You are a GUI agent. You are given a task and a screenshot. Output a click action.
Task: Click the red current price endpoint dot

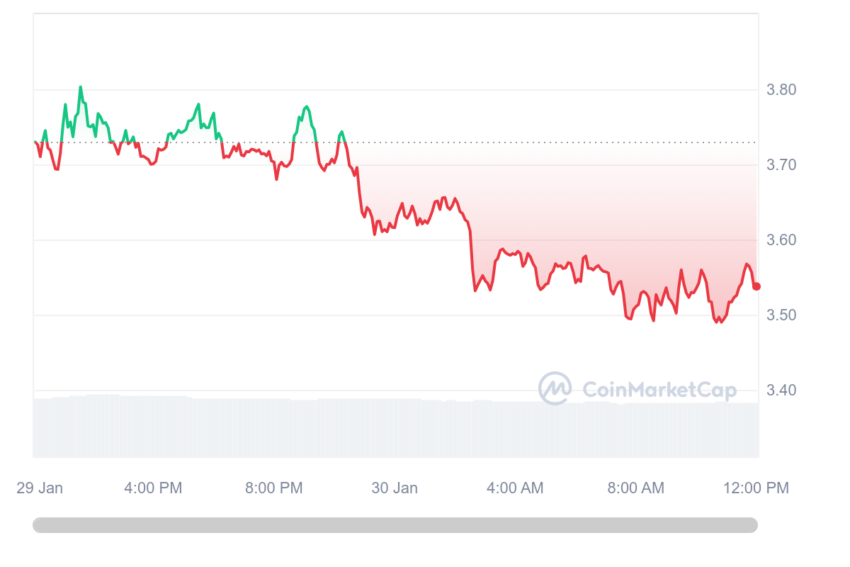[x=757, y=286]
